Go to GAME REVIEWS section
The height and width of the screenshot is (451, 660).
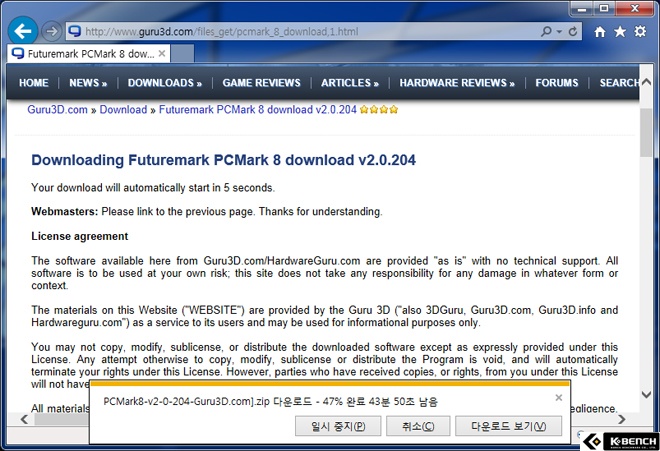coord(261,83)
